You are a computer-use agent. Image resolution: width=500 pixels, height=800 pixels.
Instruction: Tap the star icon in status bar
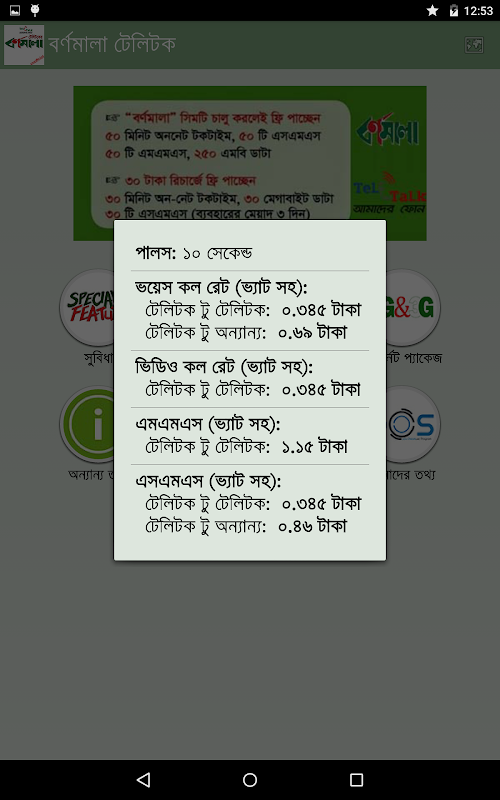432,10
